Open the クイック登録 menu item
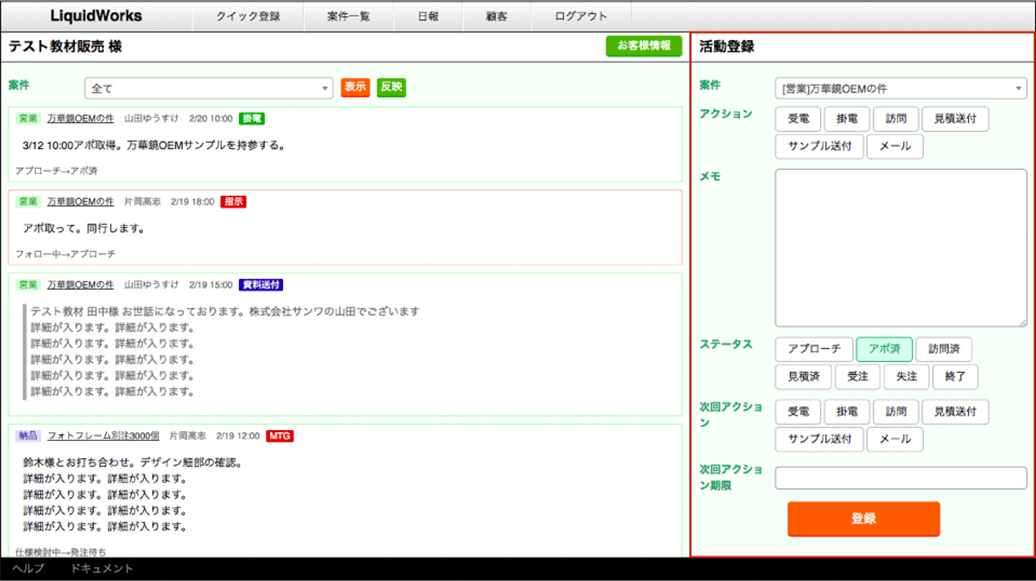 [x=248, y=16]
